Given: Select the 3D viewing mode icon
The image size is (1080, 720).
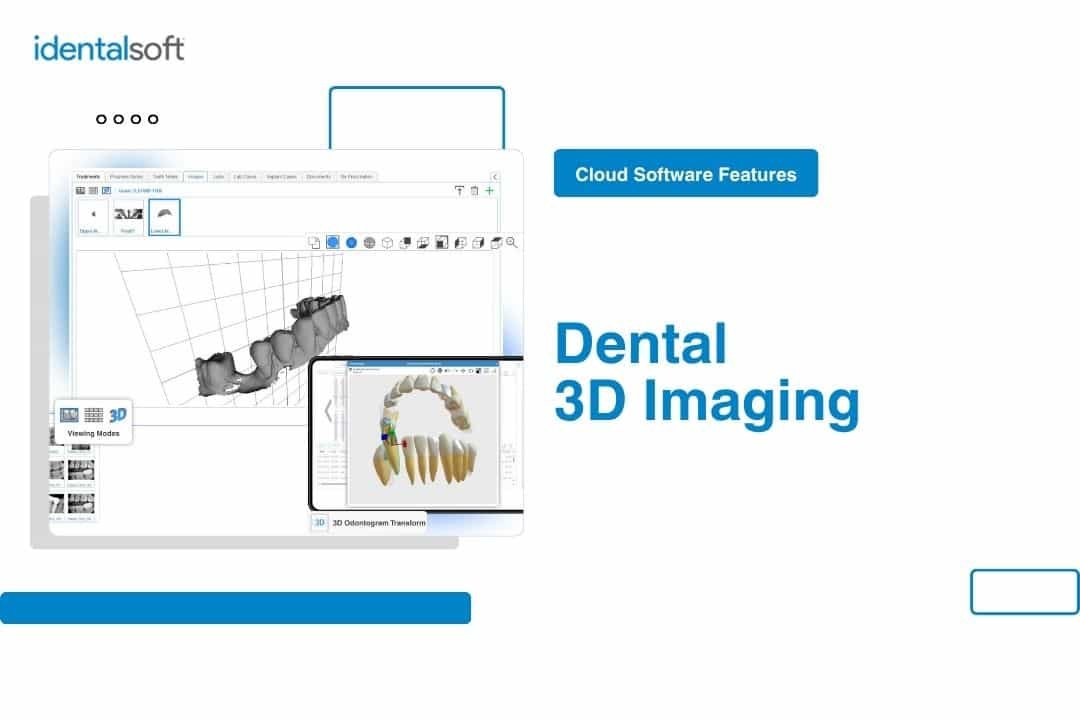Looking at the screenshot, I should (118, 413).
